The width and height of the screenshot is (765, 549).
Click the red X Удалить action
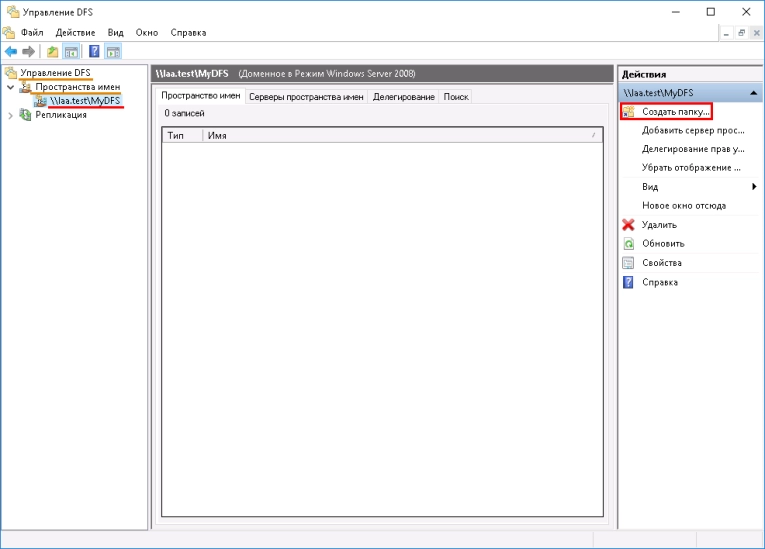click(659, 225)
